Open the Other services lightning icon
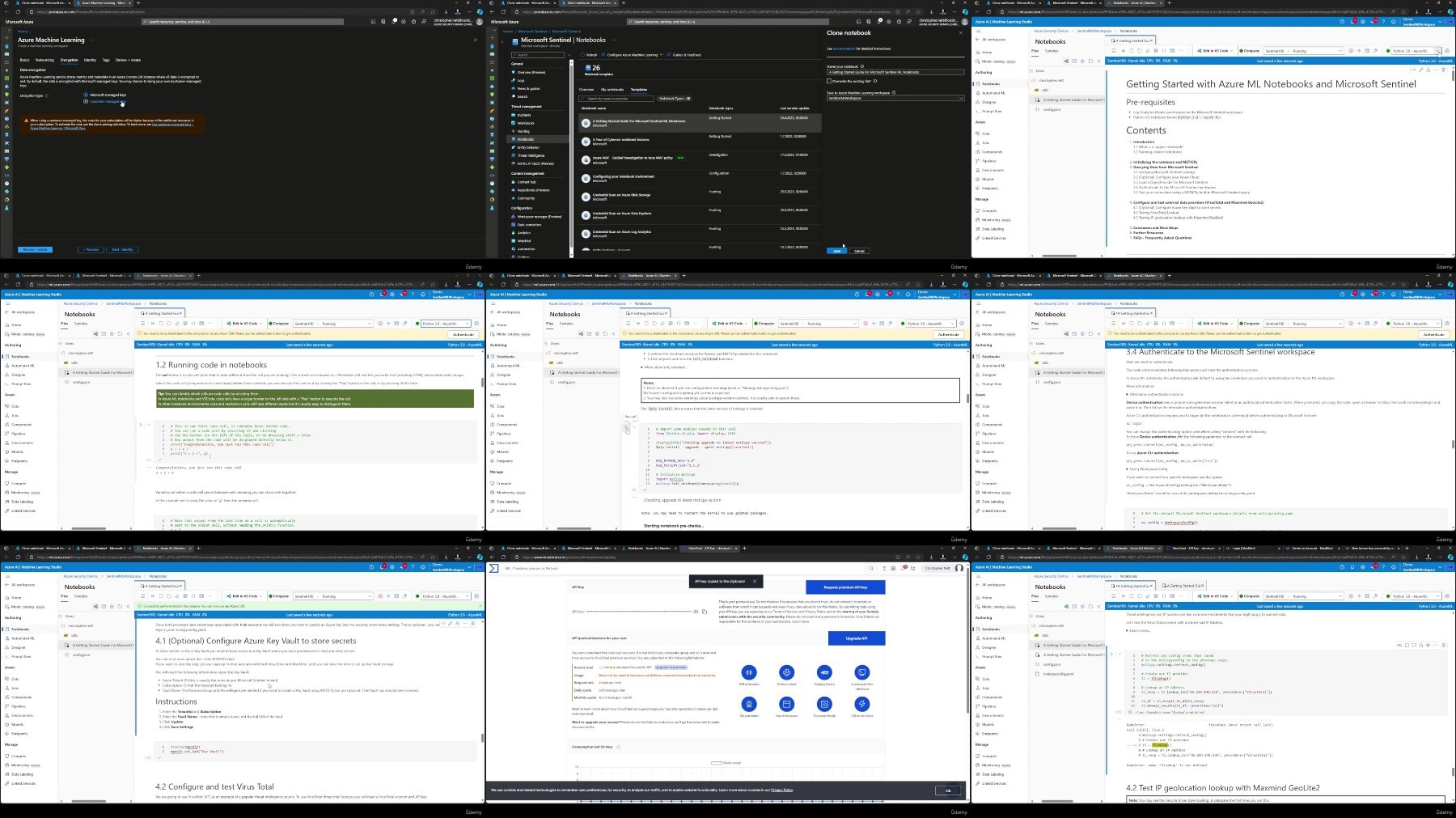 pyautogui.click(x=862, y=705)
